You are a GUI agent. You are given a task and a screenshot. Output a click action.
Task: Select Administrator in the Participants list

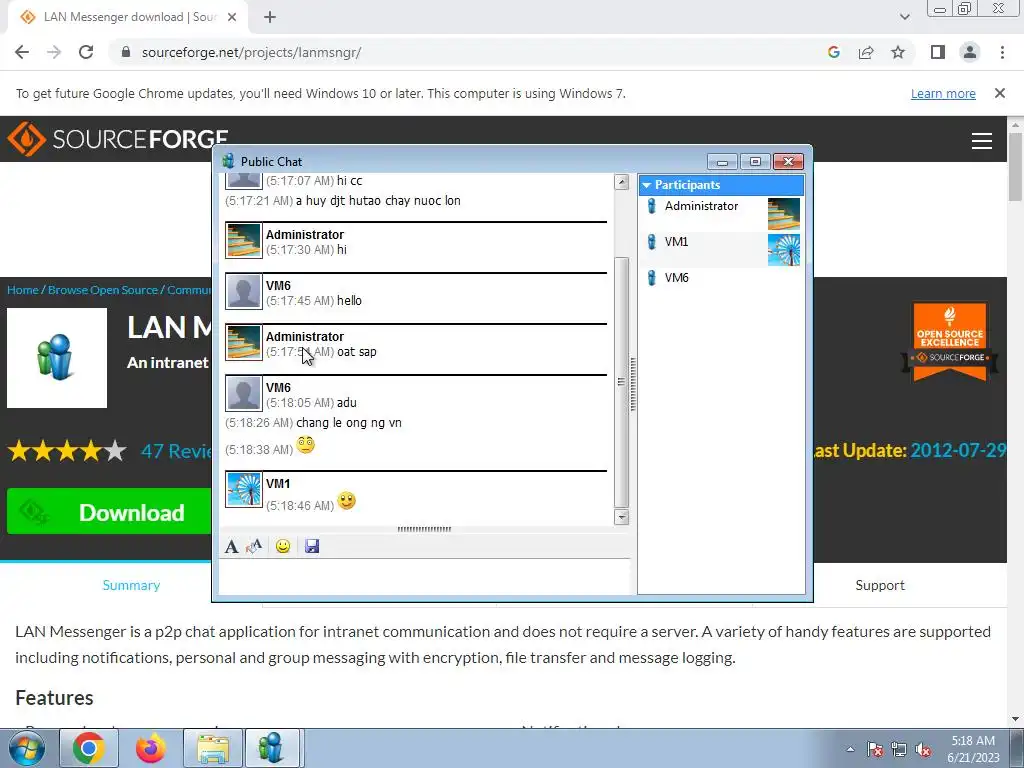(721, 214)
